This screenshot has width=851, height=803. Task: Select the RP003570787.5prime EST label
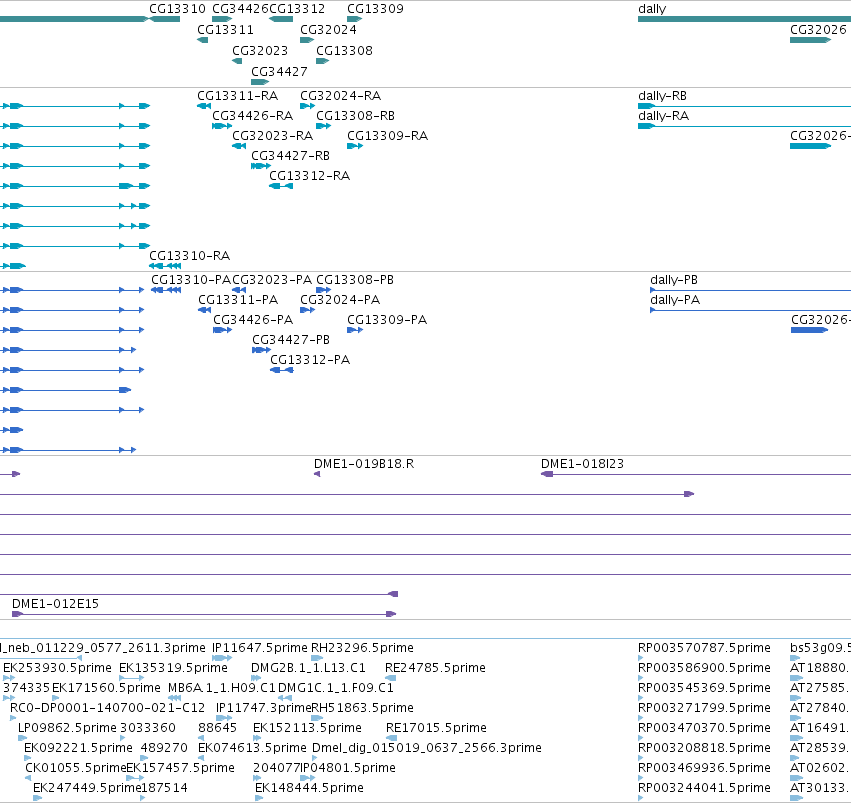[704, 648]
